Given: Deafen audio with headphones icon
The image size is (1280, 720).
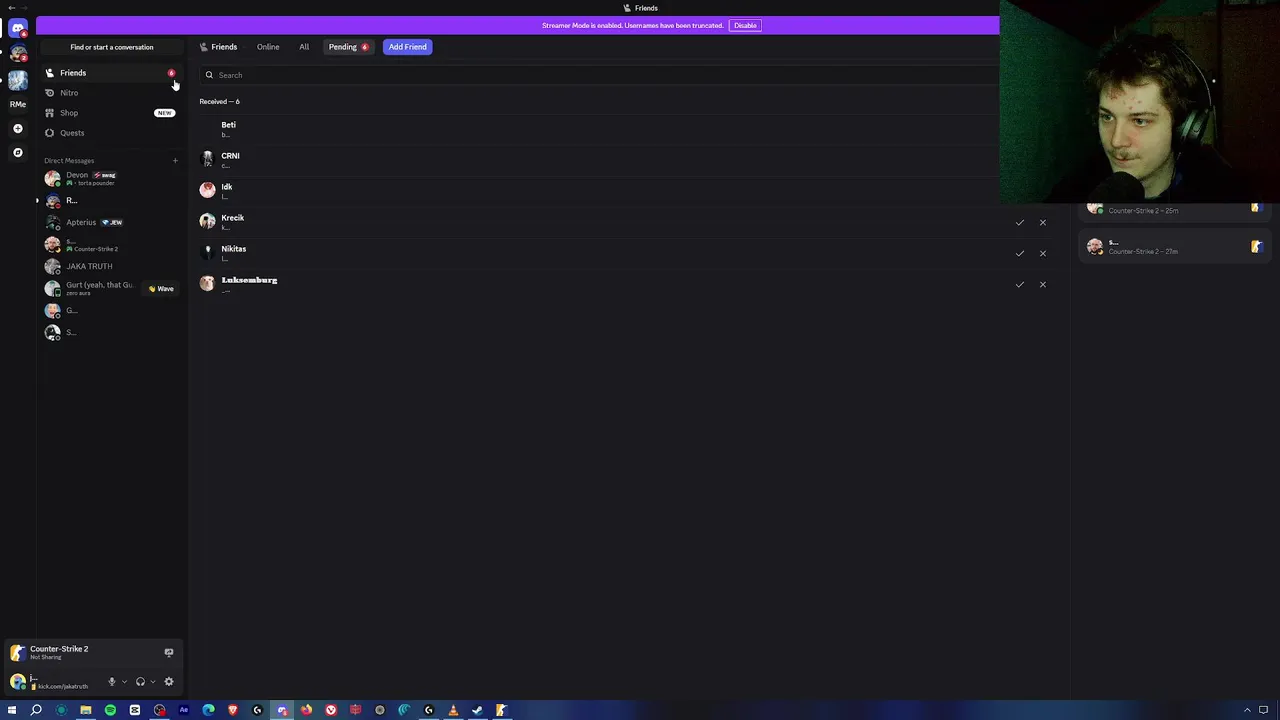Looking at the screenshot, I should coord(140,682).
